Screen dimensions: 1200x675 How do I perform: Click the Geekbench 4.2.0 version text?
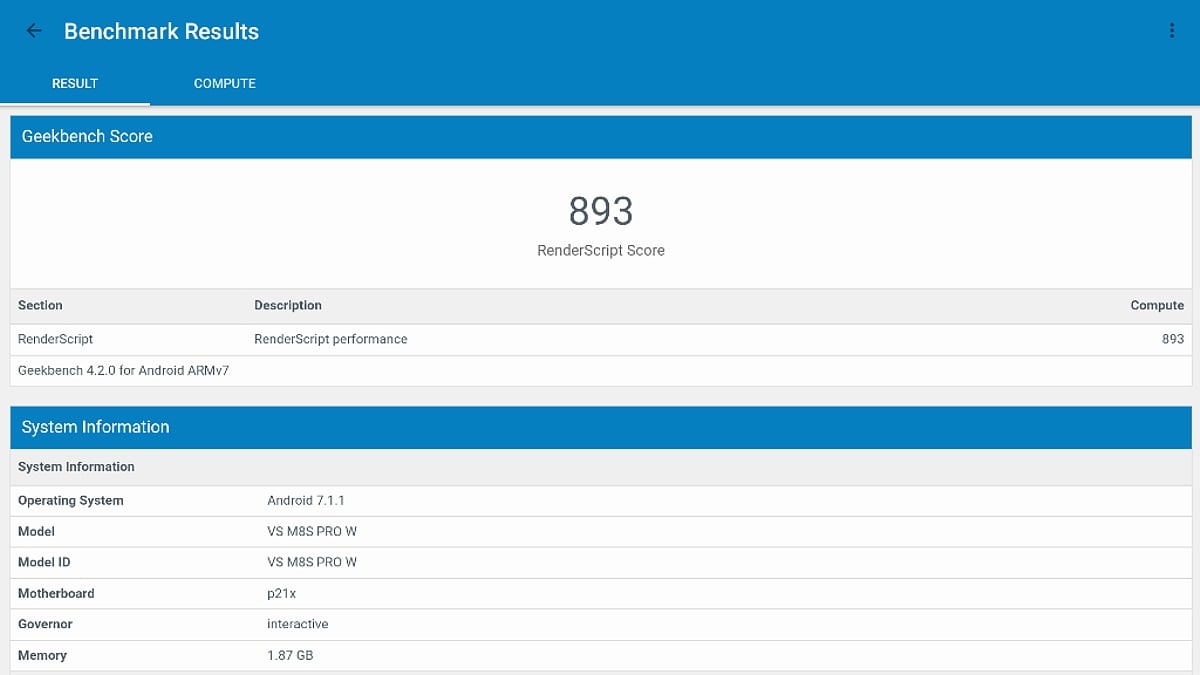123,370
